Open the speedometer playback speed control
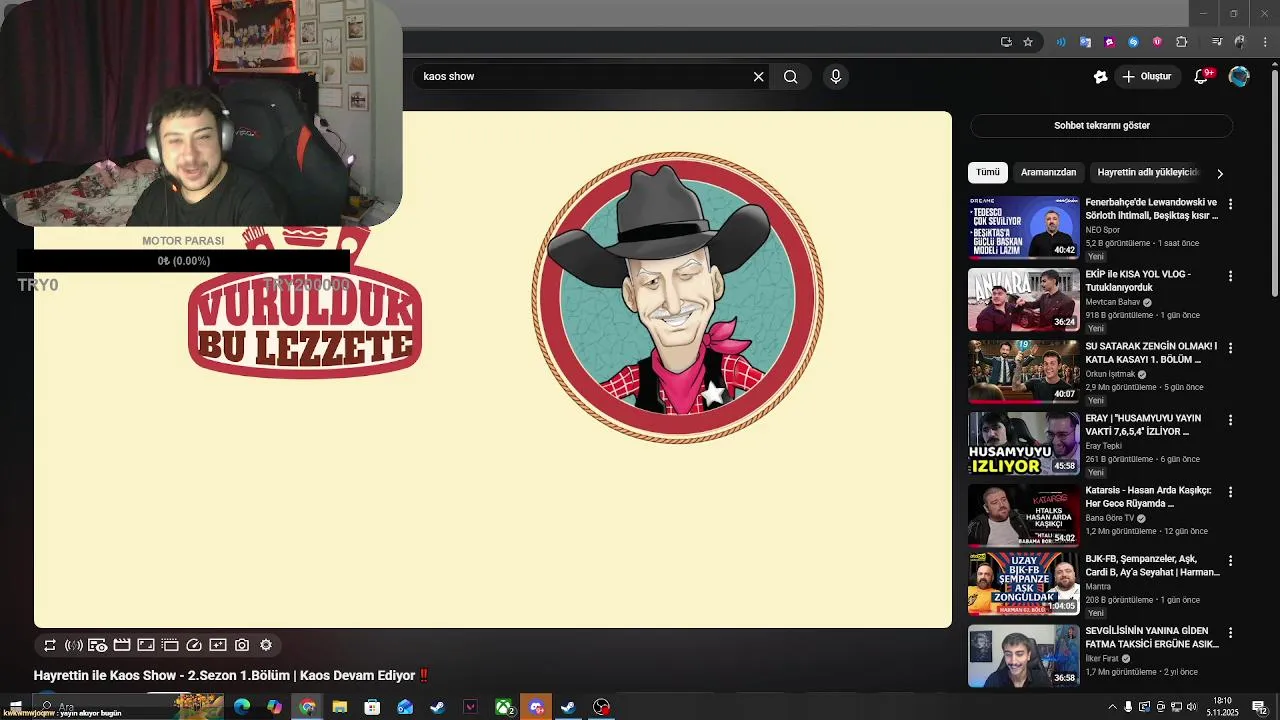1280x720 pixels. [x=194, y=645]
